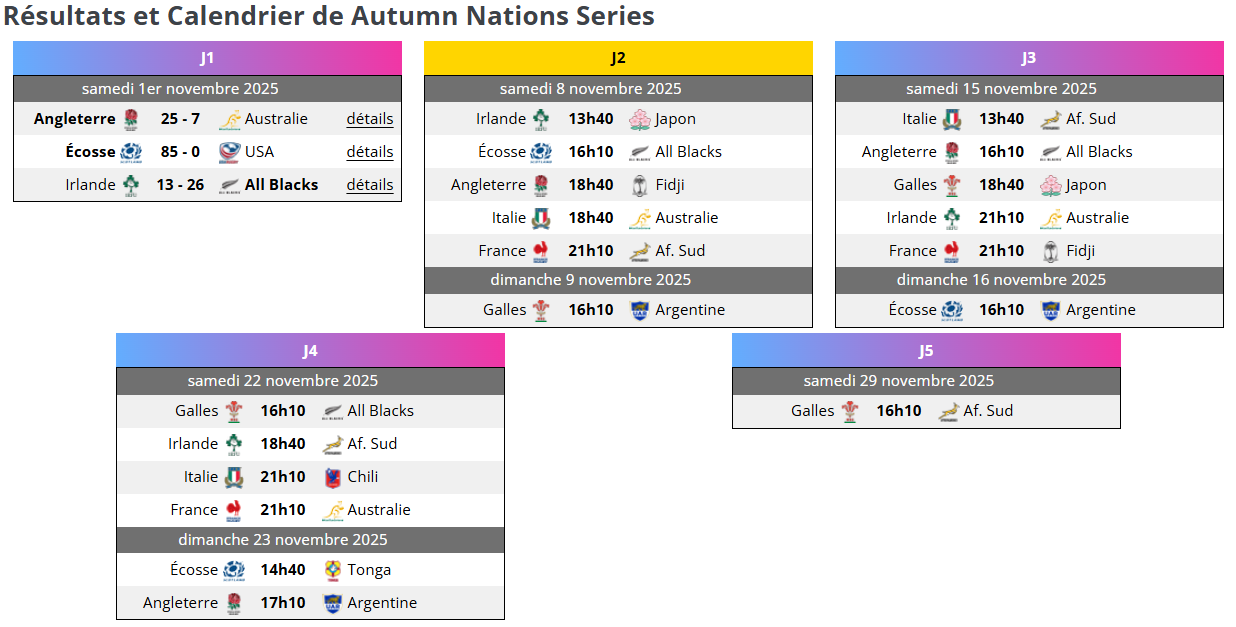This screenshot has height=627, width=1236.
Task: Open détails for Angleterre vs Australie
Action: coord(370,119)
